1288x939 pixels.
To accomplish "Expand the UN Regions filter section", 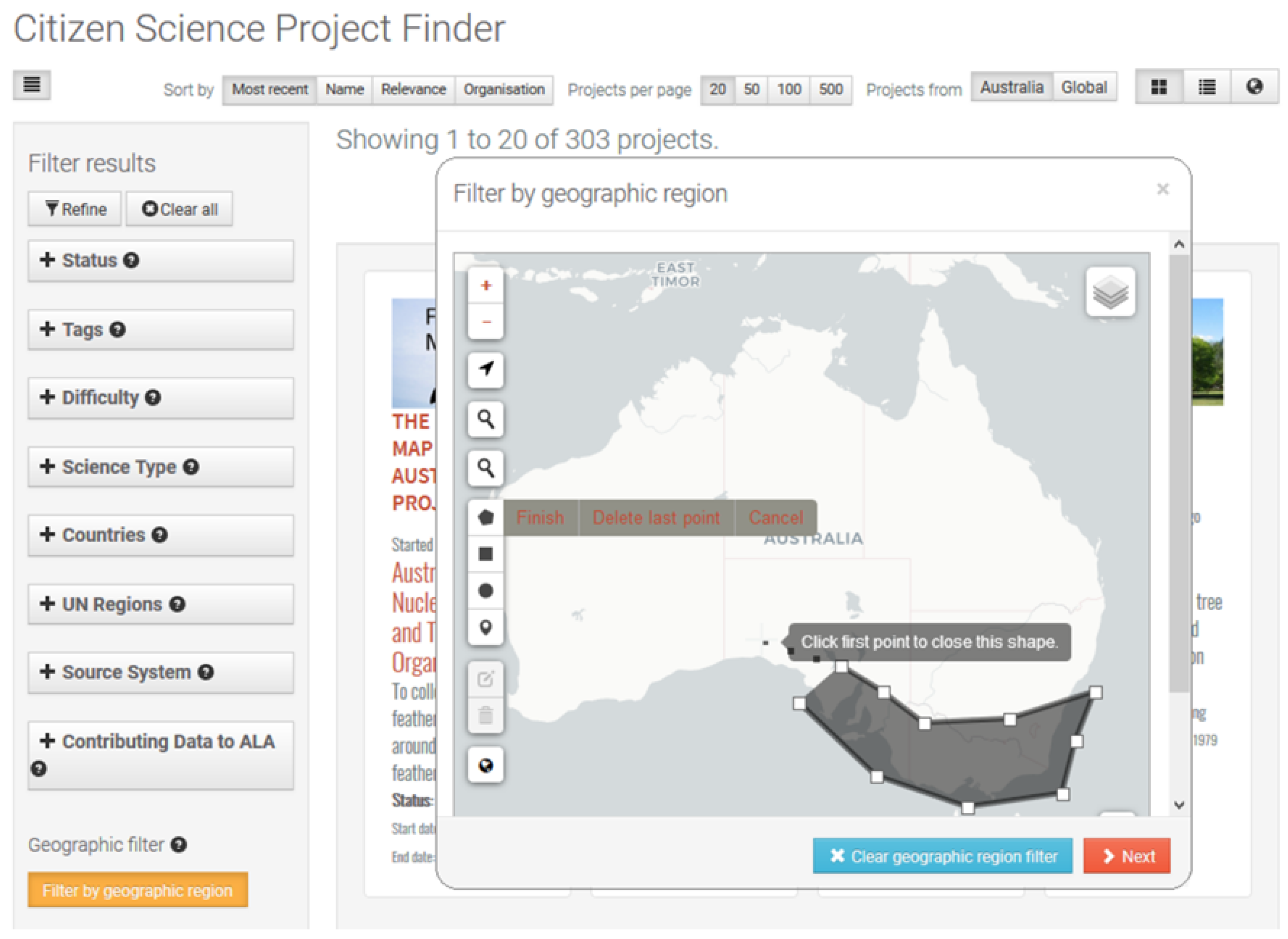I will [x=160, y=604].
